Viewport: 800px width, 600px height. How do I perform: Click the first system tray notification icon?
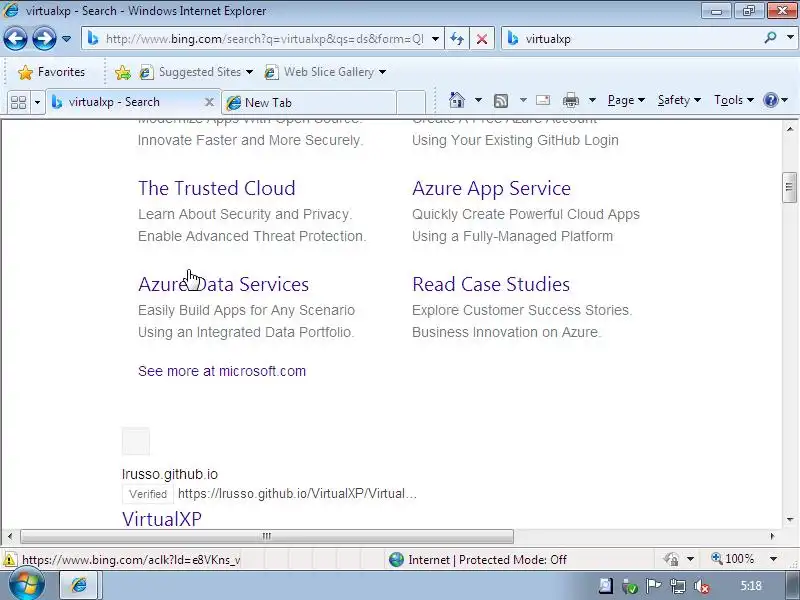click(x=606, y=586)
